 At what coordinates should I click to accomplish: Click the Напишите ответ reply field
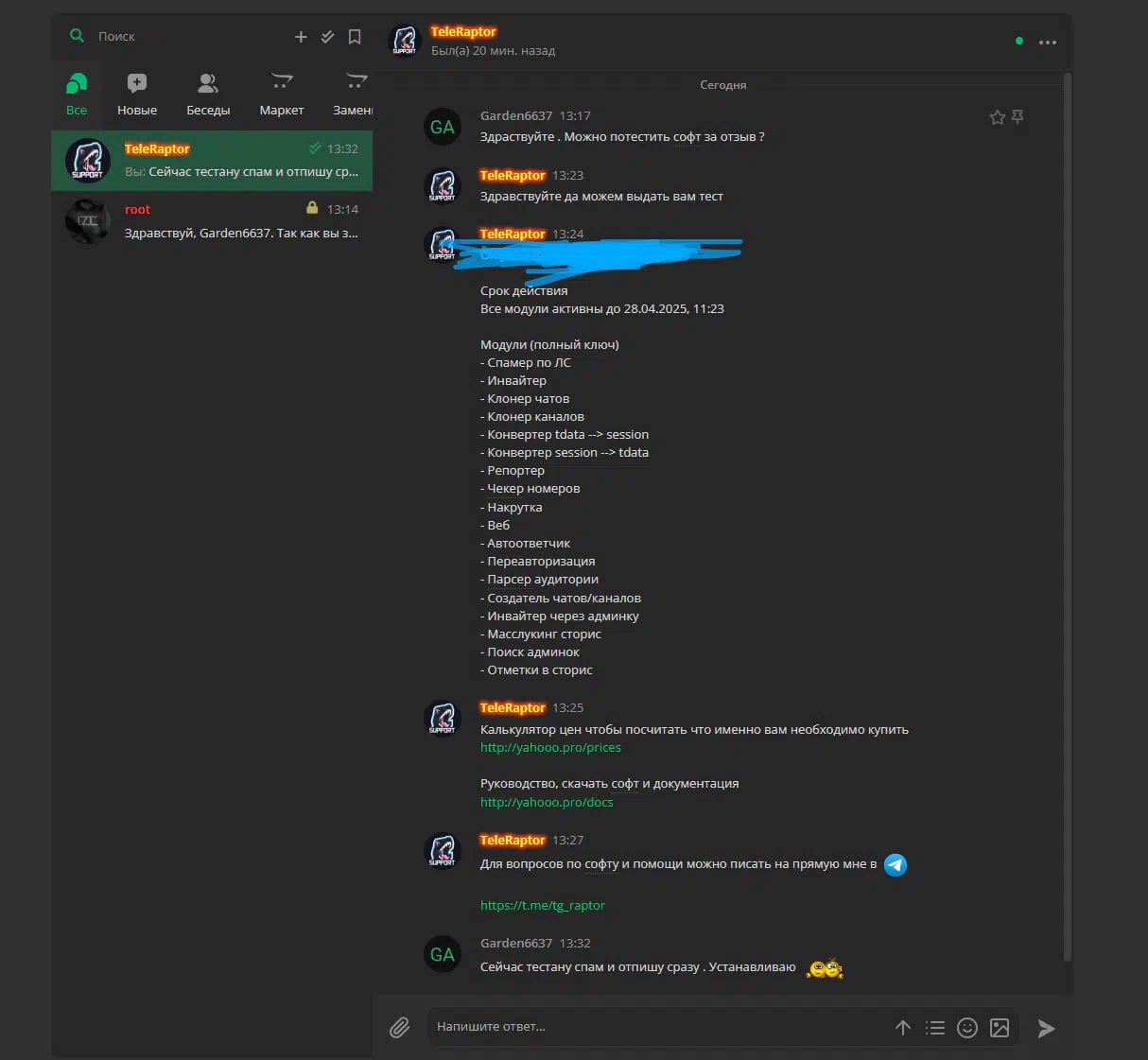[657, 1027]
